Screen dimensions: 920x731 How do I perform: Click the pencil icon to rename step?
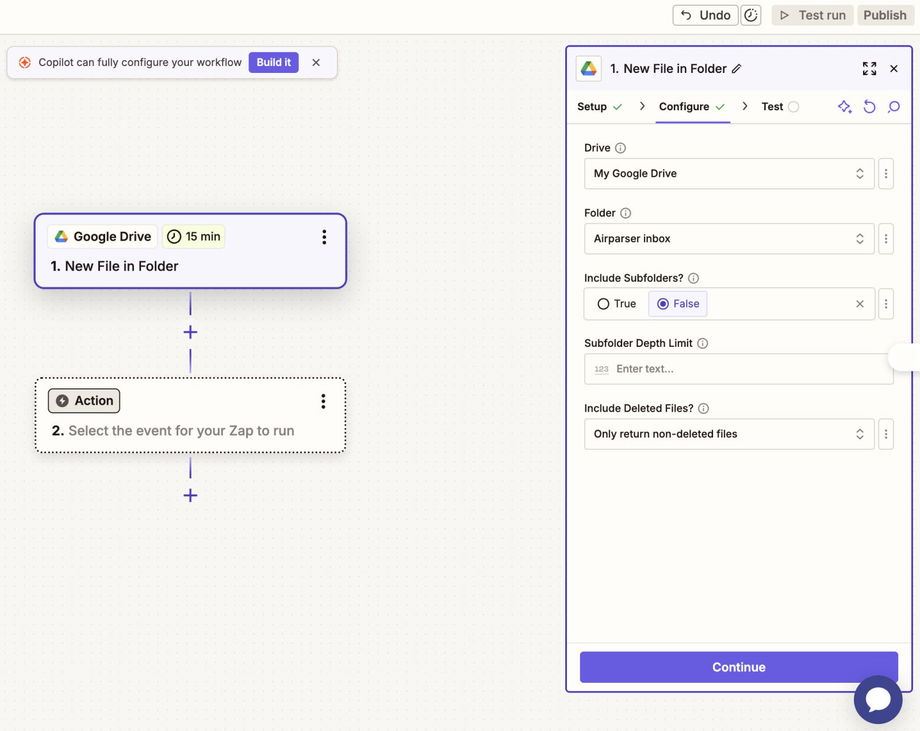[736, 69]
